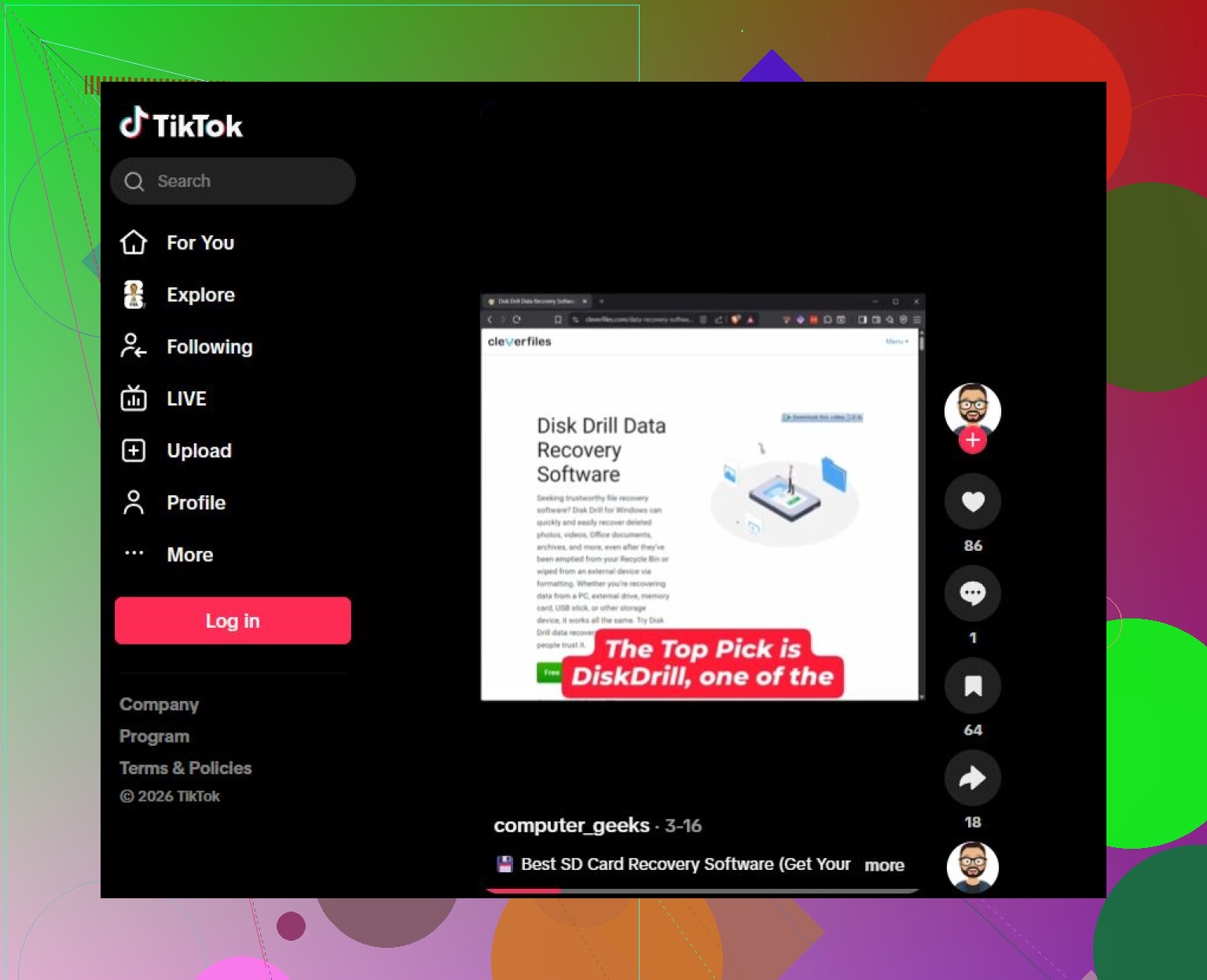Select LIVE in the sidebar

tap(163, 398)
